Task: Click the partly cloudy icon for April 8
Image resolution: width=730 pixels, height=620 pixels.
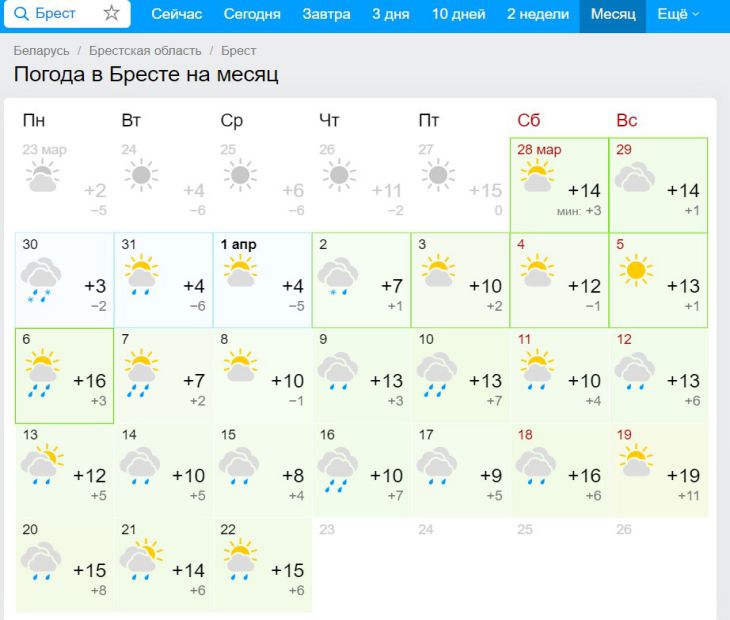Action: [x=239, y=366]
